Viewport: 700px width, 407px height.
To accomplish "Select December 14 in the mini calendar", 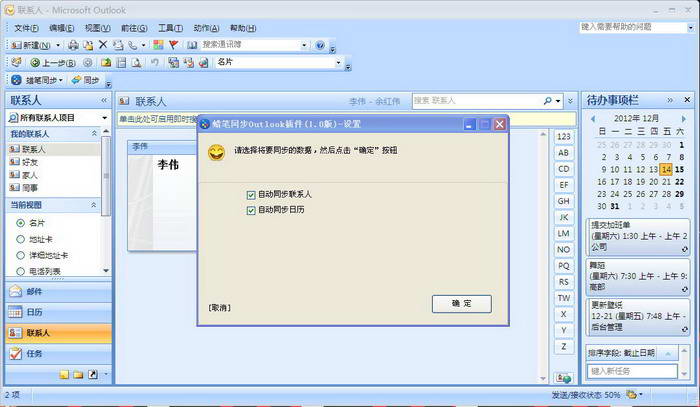I will [x=666, y=170].
